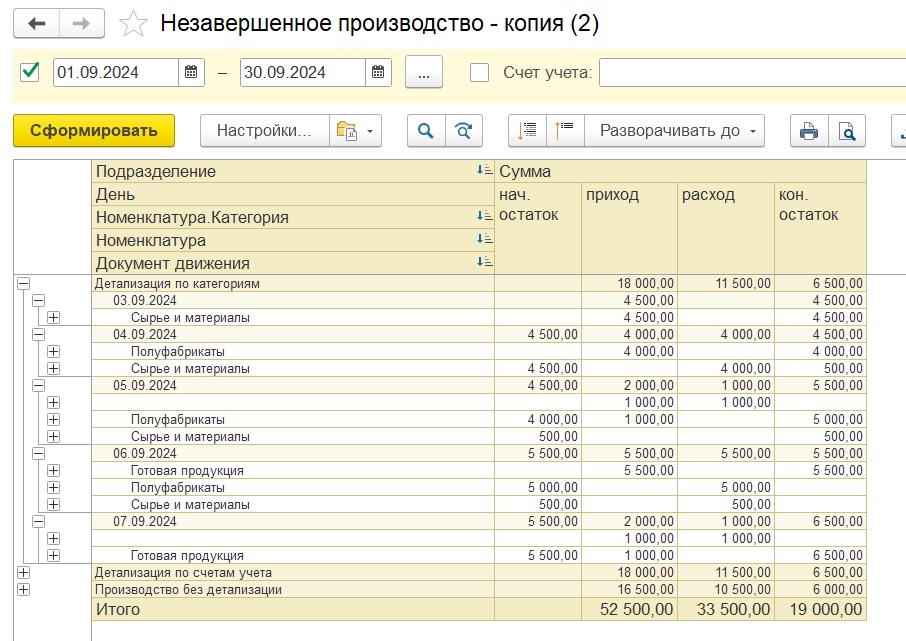This screenshot has width=906, height=641.
Task: Expand Сырье и материалы under 04.09.2024
Action: click(53, 368)
